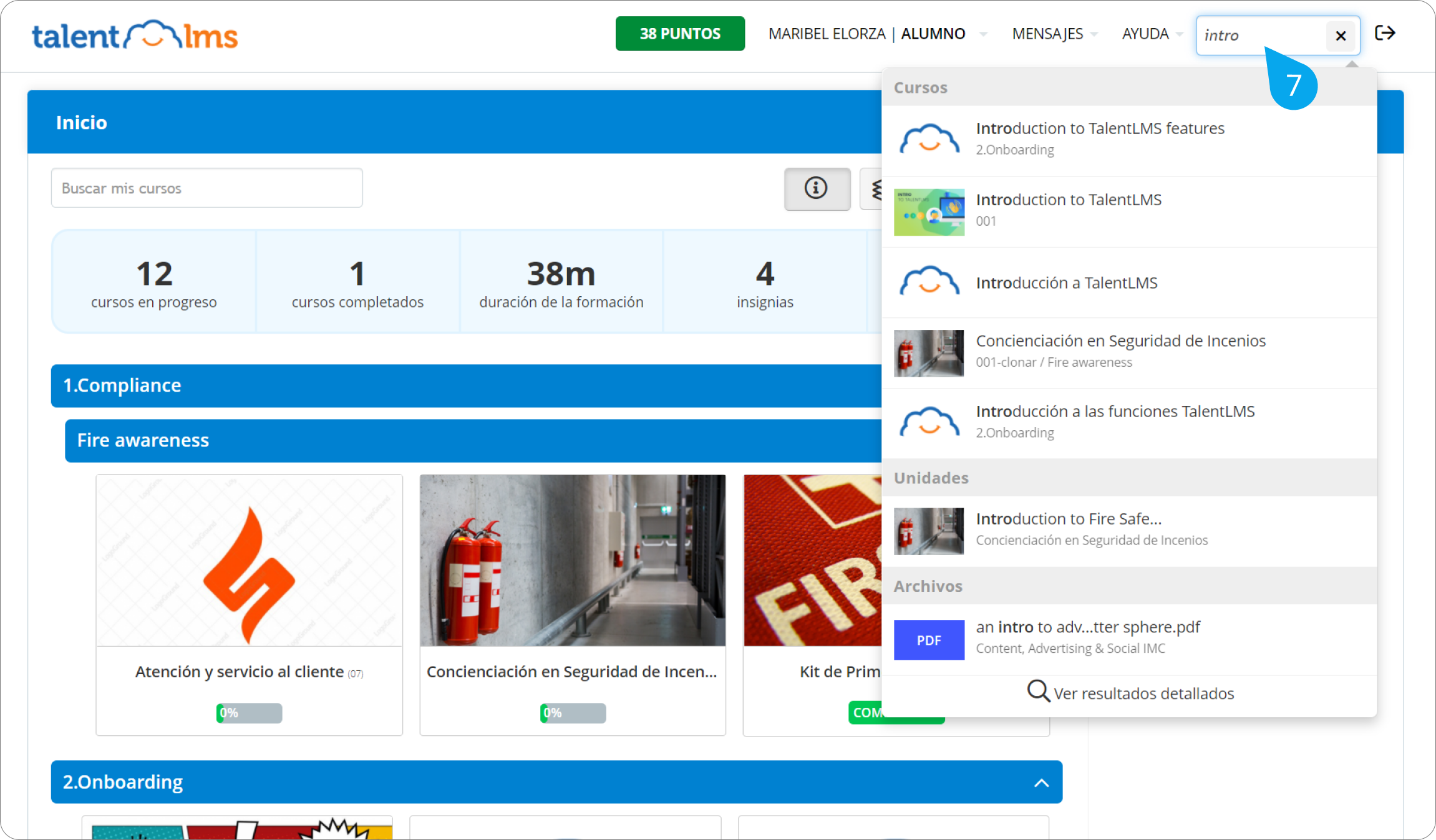Open Concienciación en Seguridad de Incenios result
The height and width of the screenshot is (840, 1436).
click(1129, 353)
